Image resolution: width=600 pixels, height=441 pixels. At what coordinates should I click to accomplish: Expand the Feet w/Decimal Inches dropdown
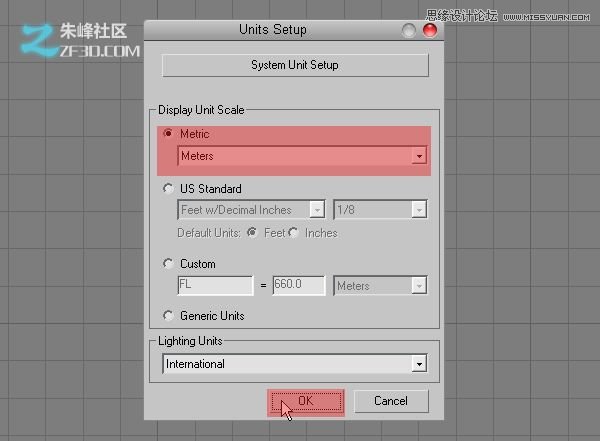pos(317,210)
